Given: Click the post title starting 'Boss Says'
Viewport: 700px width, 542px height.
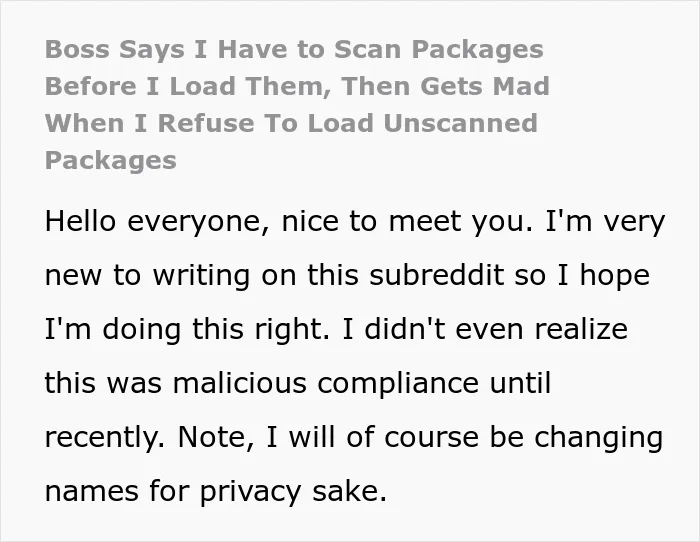Looking at the screenshot, I should tap(297, 104).
